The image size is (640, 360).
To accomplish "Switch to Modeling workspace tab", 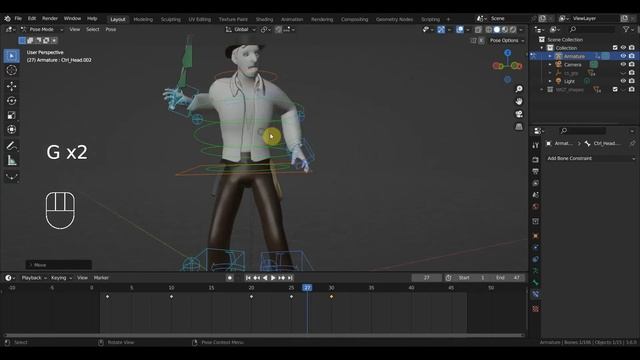I will 143,19.
